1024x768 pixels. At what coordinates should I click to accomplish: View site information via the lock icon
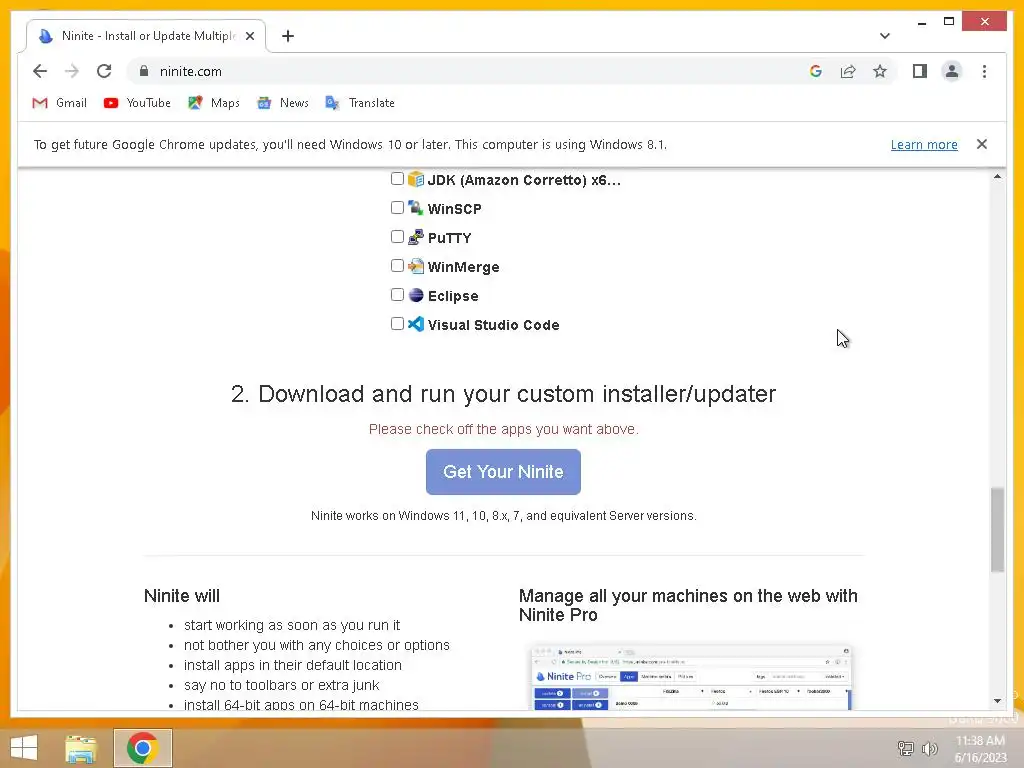pyautogui.click(x=144, y=71)
